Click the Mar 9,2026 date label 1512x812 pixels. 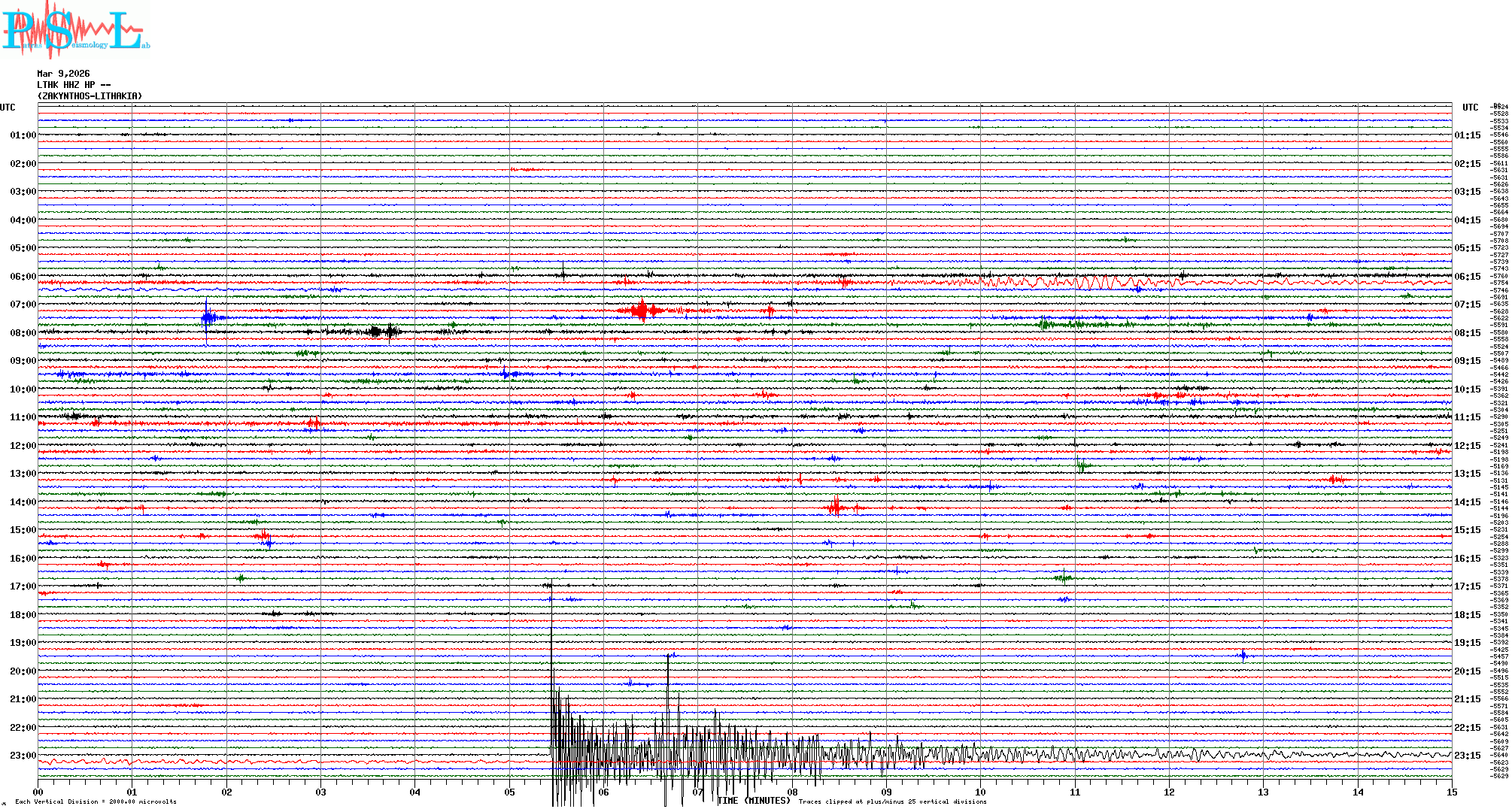point(63,74)
